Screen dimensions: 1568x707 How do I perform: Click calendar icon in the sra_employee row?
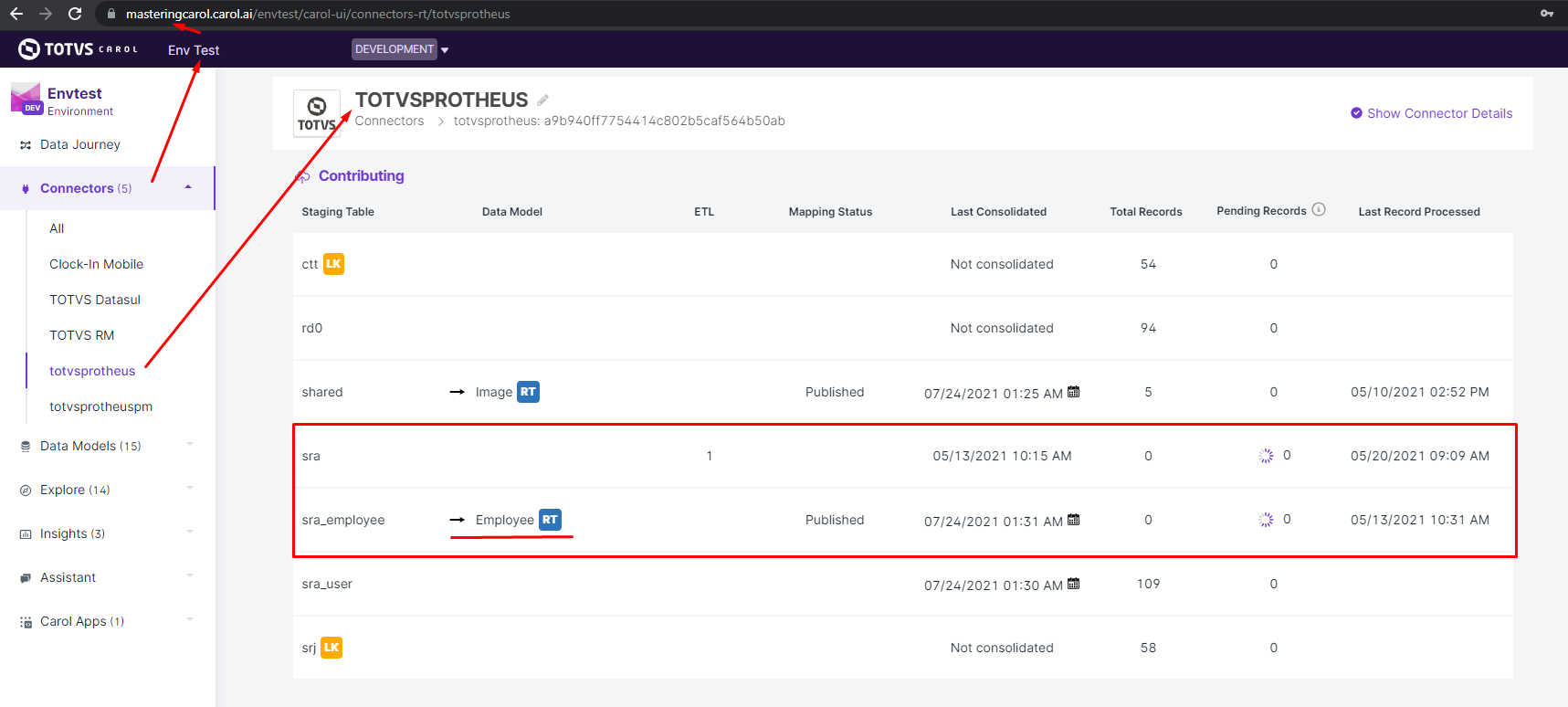pyautogui.click(x=1074, y=520)
